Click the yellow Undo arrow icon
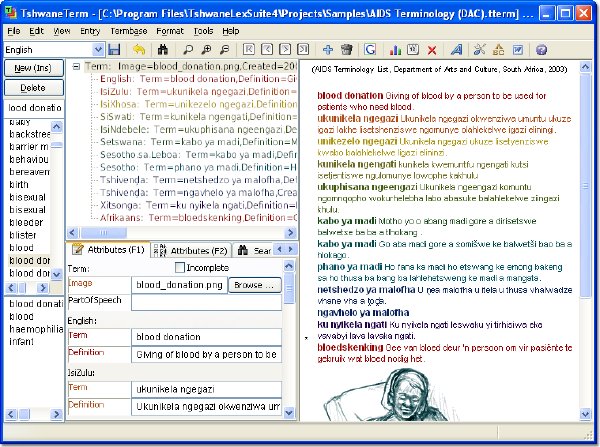 [x=139, y=50]
